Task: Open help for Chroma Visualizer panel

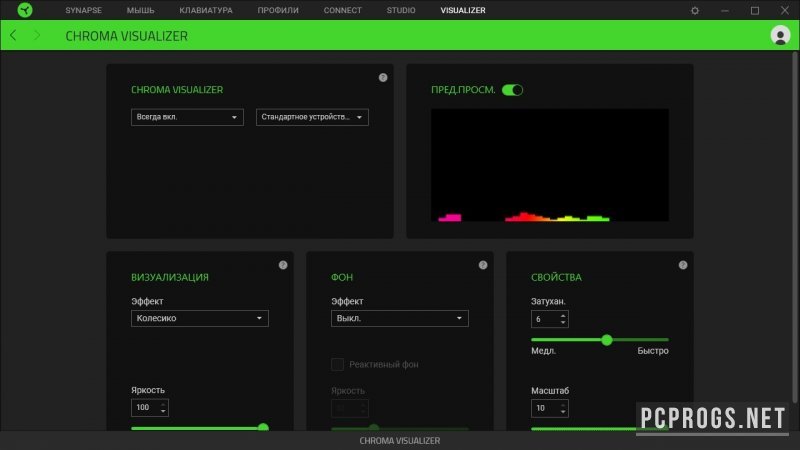Action: pyautogui.click(x=383, y=78)
